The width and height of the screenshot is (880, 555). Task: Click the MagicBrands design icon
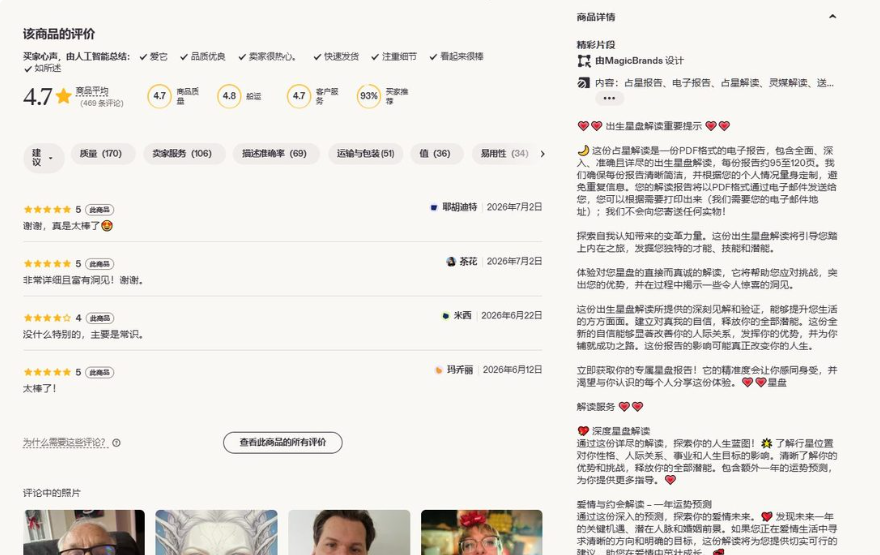click(584, 61)
